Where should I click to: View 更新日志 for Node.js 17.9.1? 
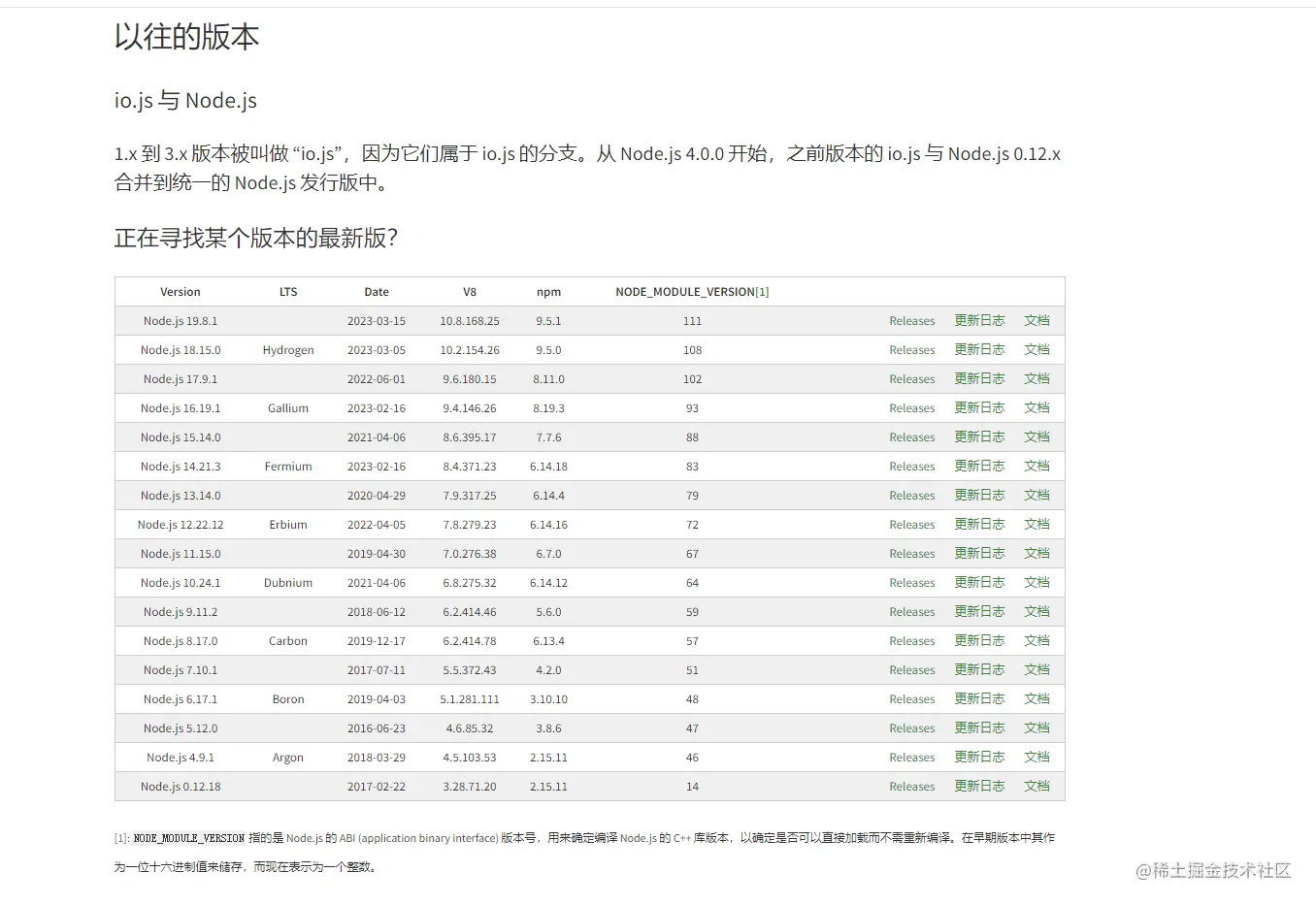979,379
